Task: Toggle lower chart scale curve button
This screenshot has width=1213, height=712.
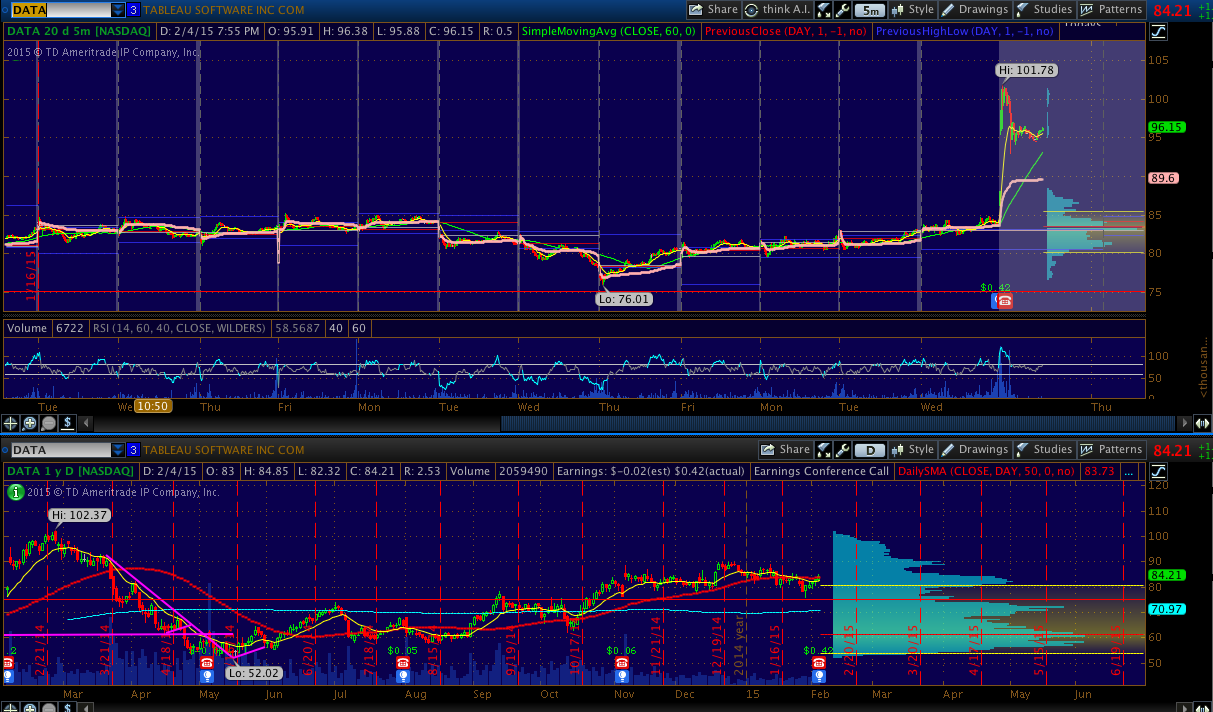Action: [x=1159, y=471]
